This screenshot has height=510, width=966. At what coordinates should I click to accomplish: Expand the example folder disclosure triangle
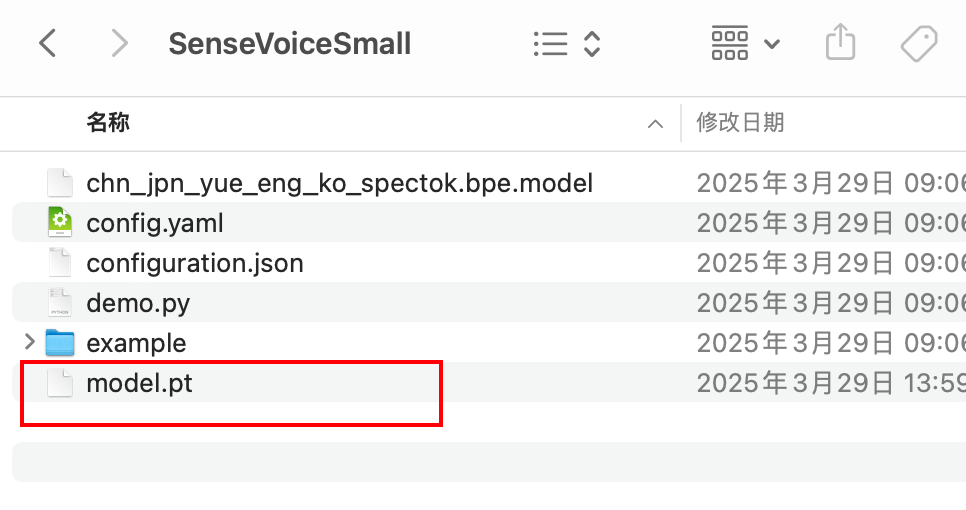(x=29, y=343)
